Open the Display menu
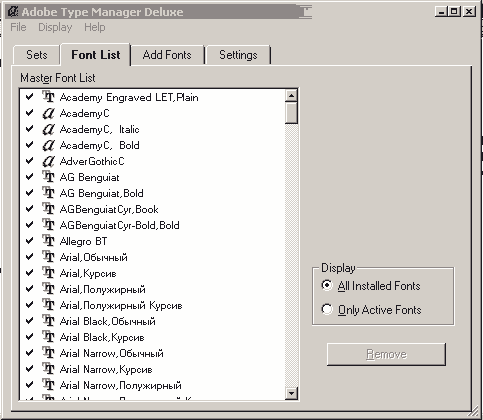Image resolution: width=483 pixels, height=420 pixels. pos(55,27)
